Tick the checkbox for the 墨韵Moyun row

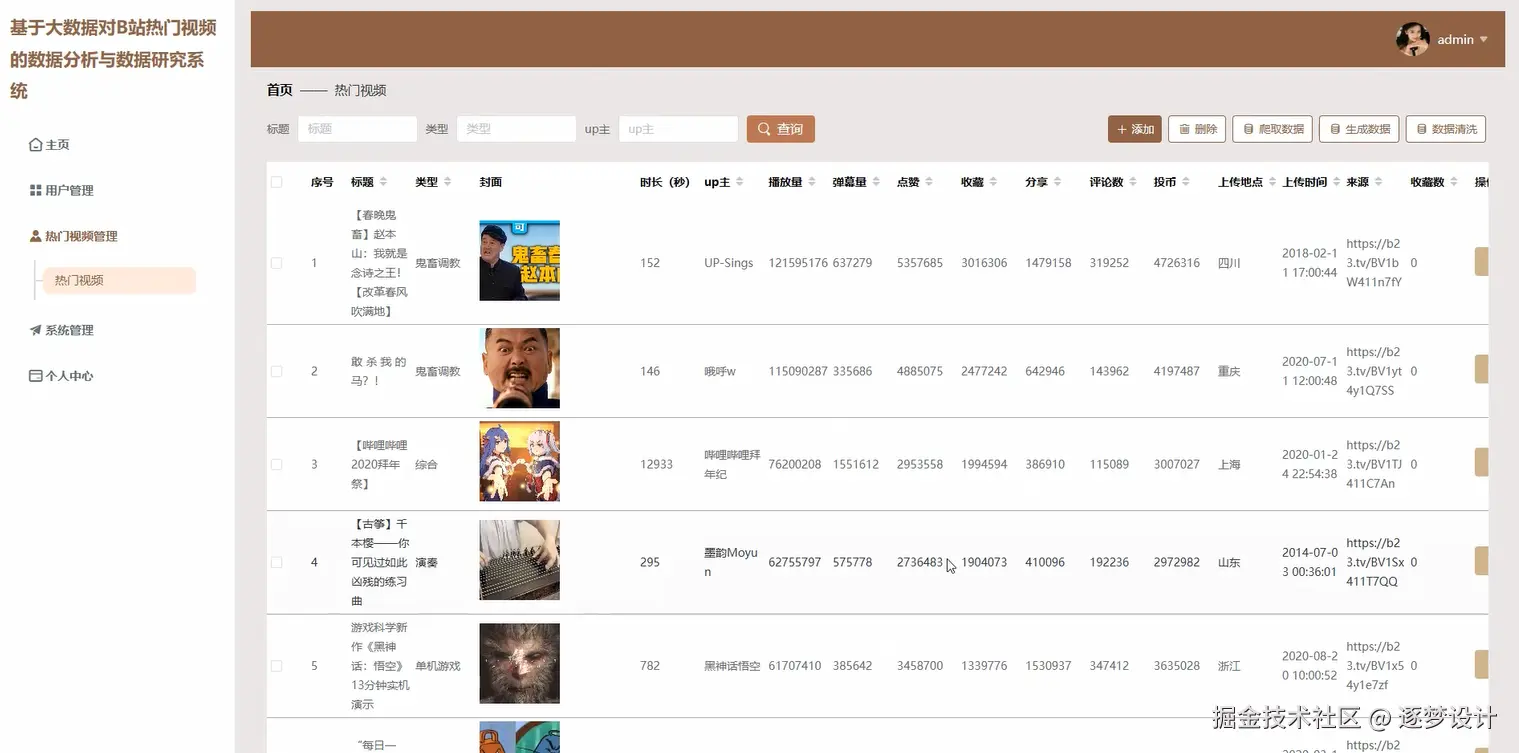[276, 562]
